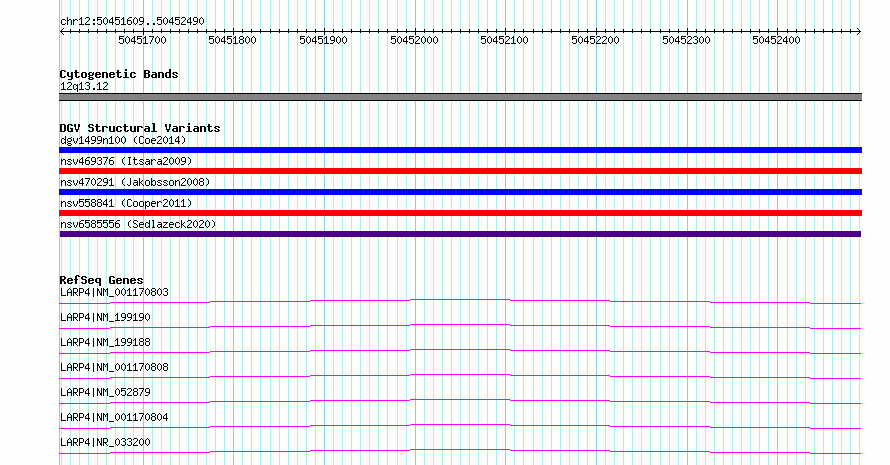Click the red bar for nsv469376
The image size is (890, 465).
[x=460, y=171]
